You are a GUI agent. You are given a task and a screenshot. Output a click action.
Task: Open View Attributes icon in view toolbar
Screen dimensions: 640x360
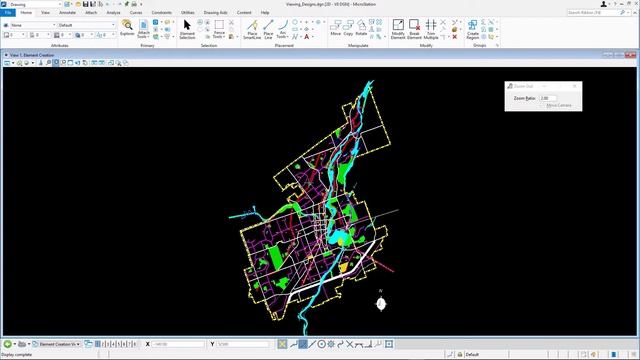click(x=7, y=63)
